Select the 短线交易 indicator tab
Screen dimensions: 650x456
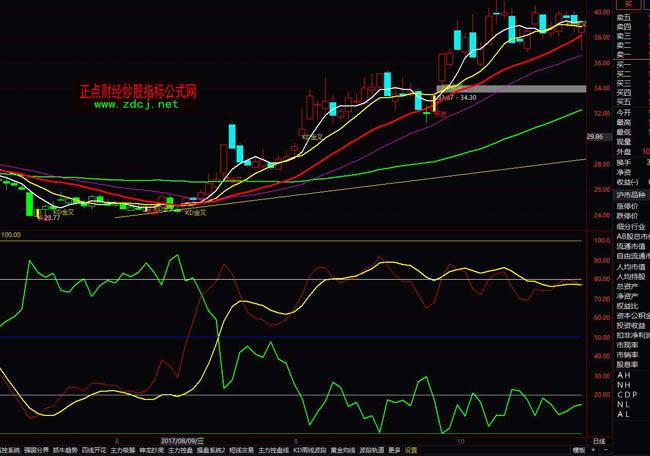click(242, 450)
